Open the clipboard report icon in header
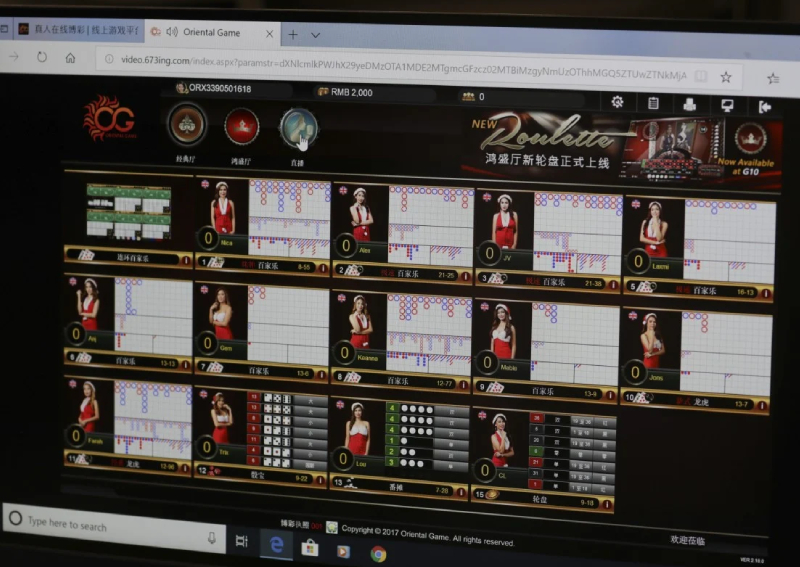 (653, 104)
